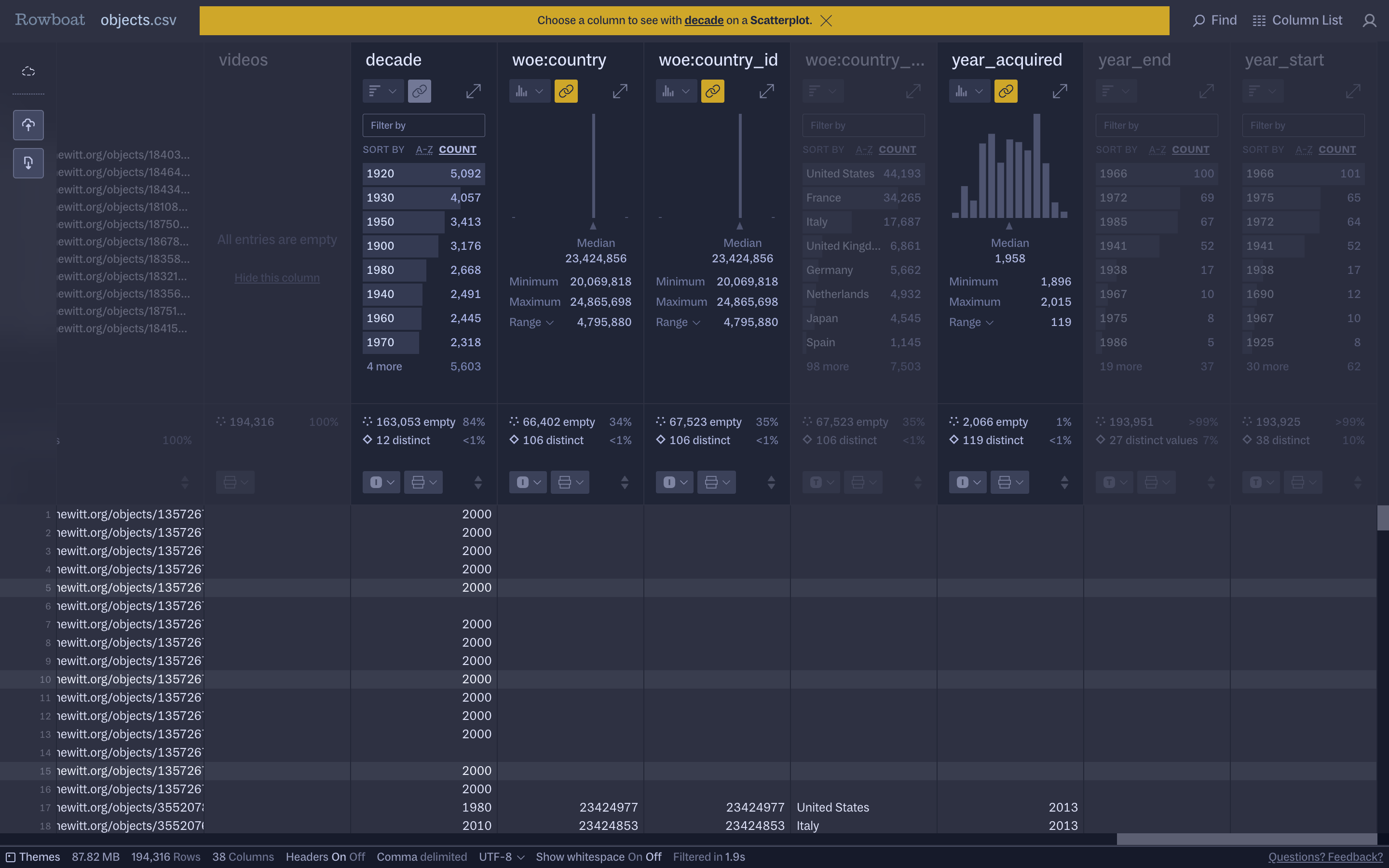
Task: Expand the decade column with arrow icon
Action: (x=473, y=91)
